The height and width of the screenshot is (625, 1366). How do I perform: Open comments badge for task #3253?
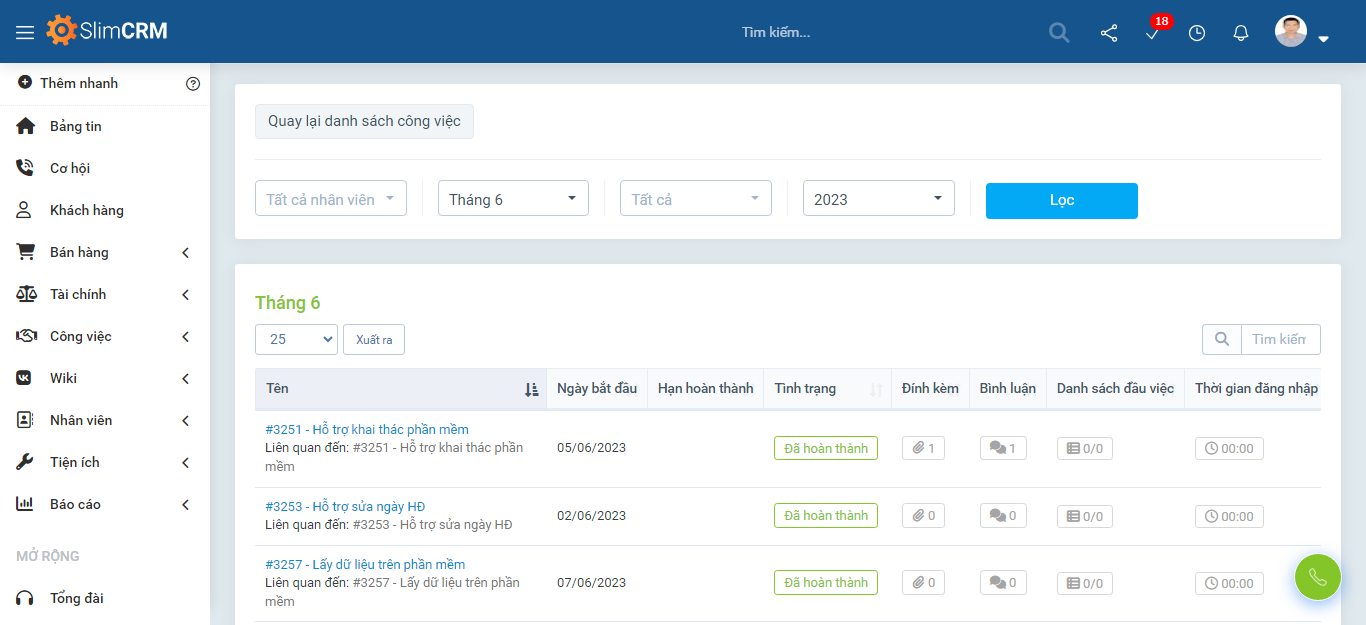pyautogui.click(x=1002, y=516)
